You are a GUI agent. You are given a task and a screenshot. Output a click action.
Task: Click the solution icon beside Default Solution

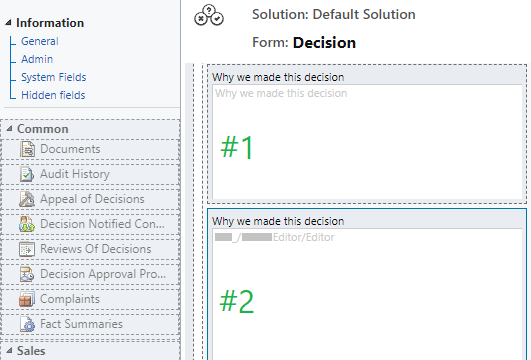pos(209,16)
